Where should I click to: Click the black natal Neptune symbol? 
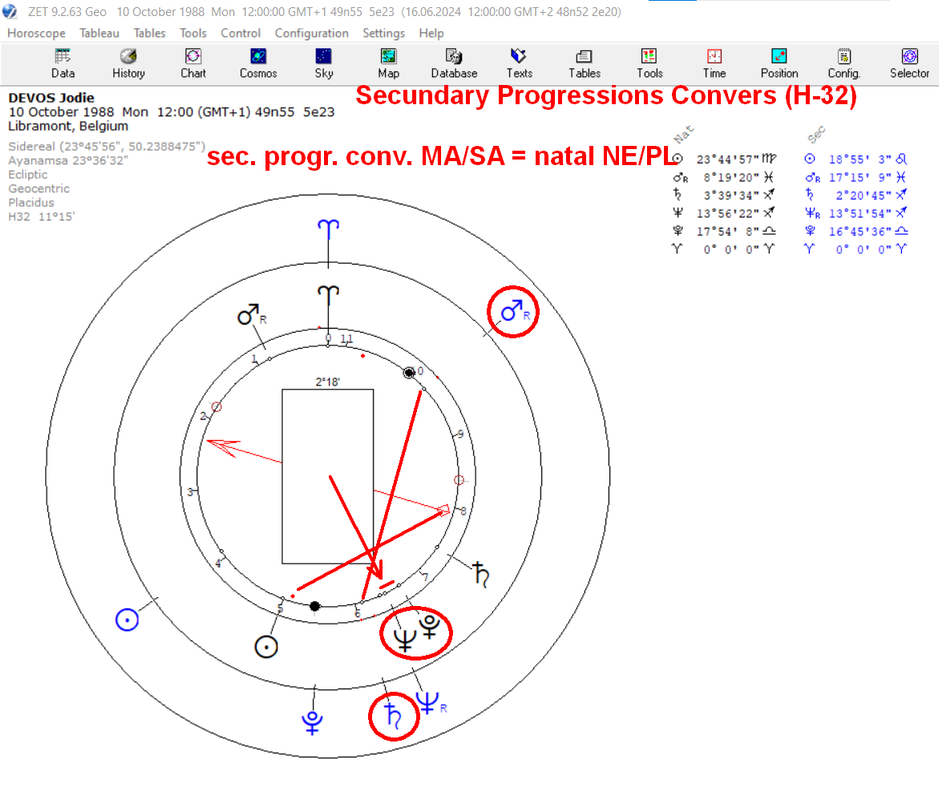coord(404,640)
